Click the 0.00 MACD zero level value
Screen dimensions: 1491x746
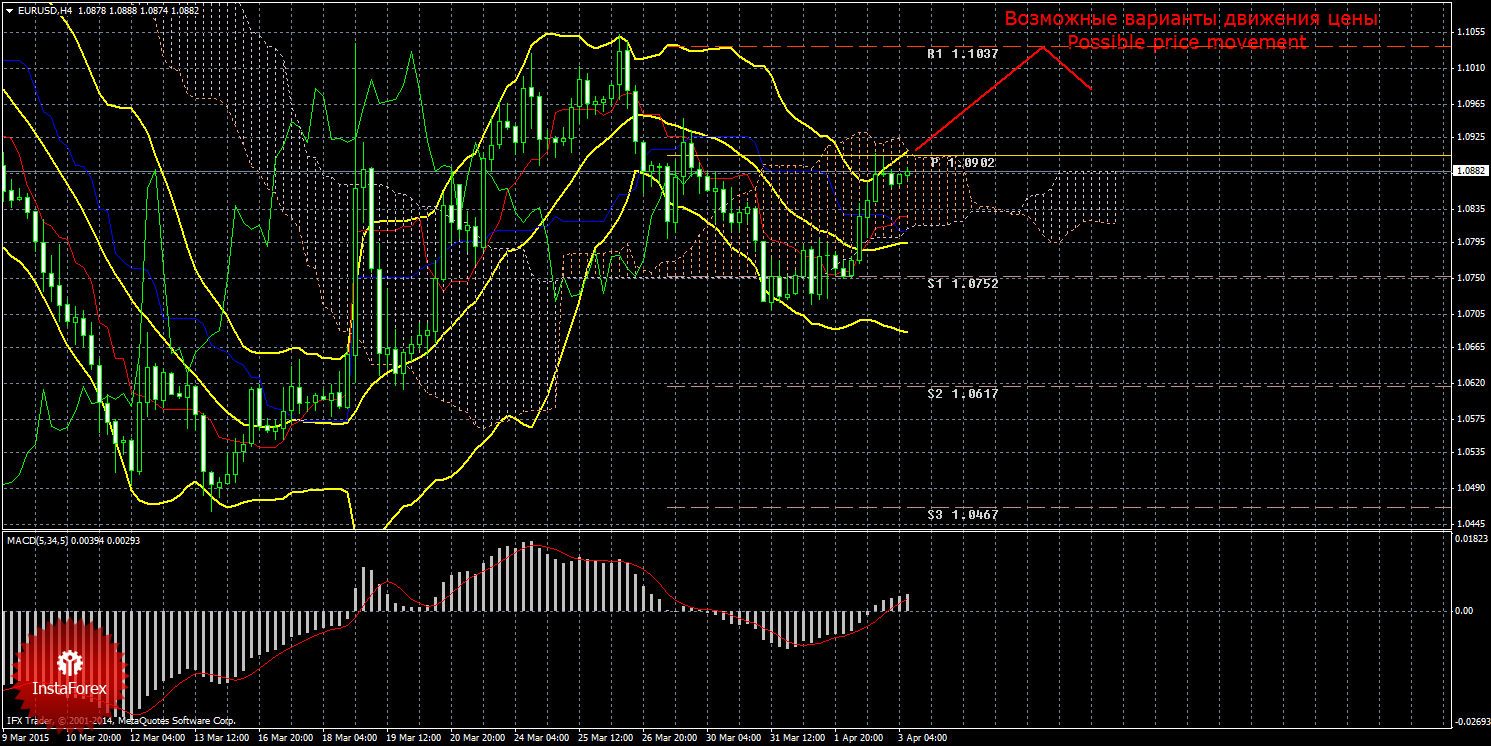(1462, 610)
